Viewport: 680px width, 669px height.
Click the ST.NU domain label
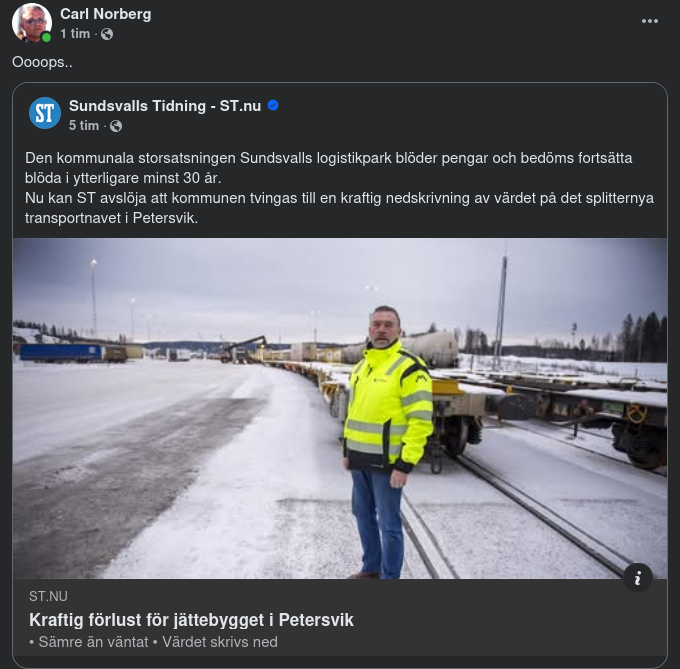48,597
